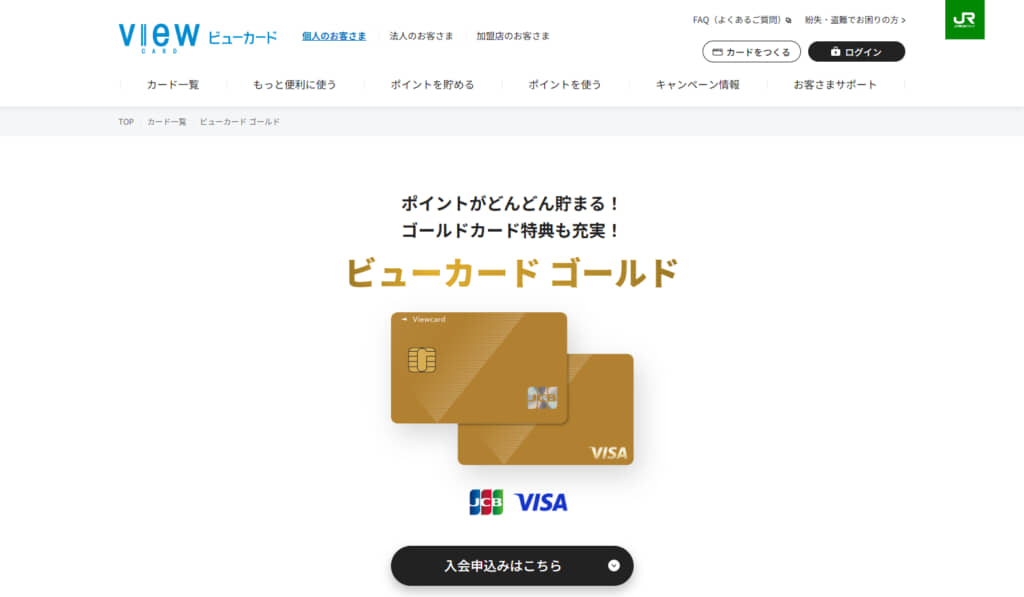The image size is (1024, 597).
Task: Switch to 法人のお客さま
Action: click(421, 36)
